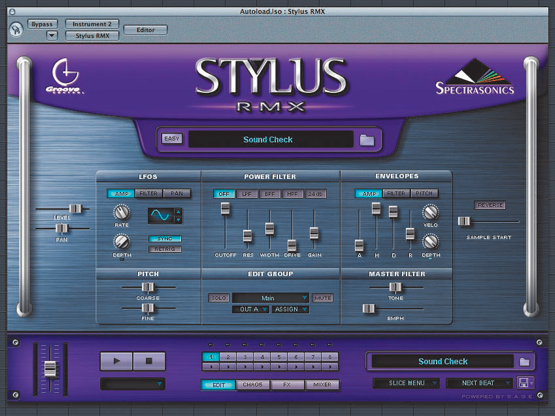This screenshot has height=416, width=555.
Task: Click the stop button
Action: tap(149, 361)
